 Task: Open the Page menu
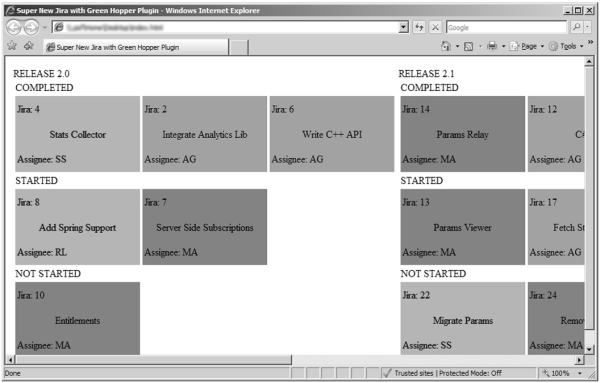[526, 46]
